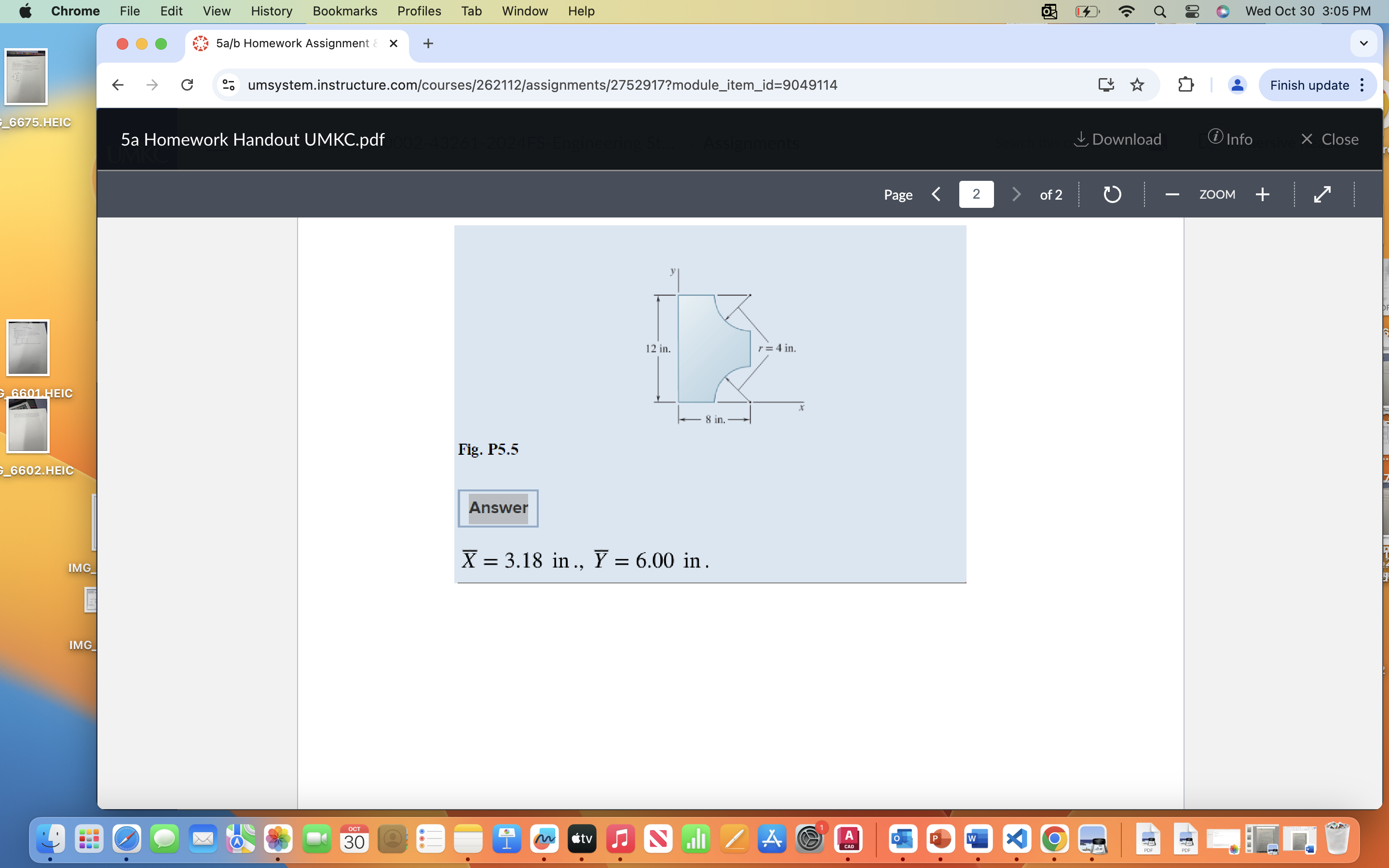1389x868 pixels.
Task: Open the Info panel for file
Action: pyautogui.click(x=1230, y=139)
